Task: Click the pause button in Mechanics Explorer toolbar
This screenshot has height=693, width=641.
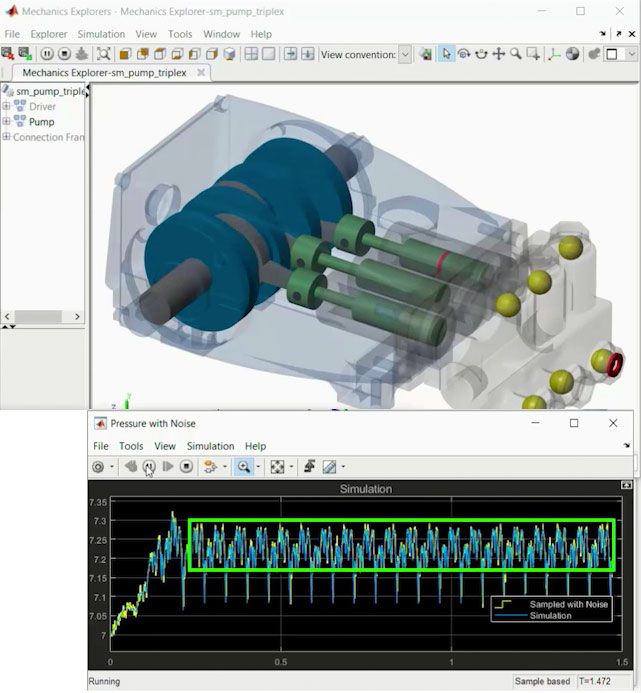Action: tap(47, 54)
